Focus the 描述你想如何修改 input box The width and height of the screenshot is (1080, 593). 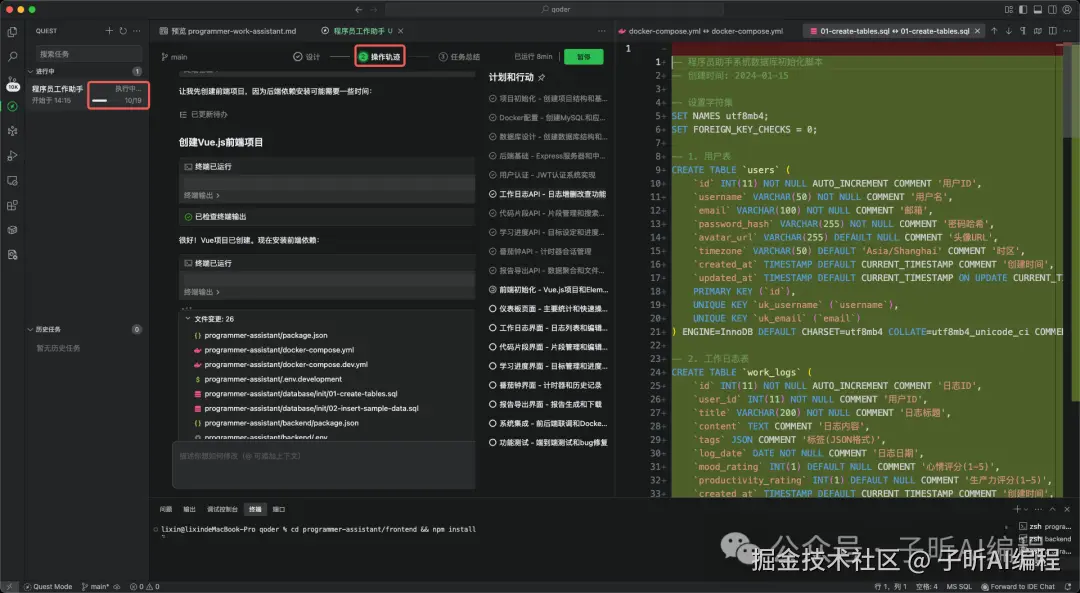pos(324,465)
